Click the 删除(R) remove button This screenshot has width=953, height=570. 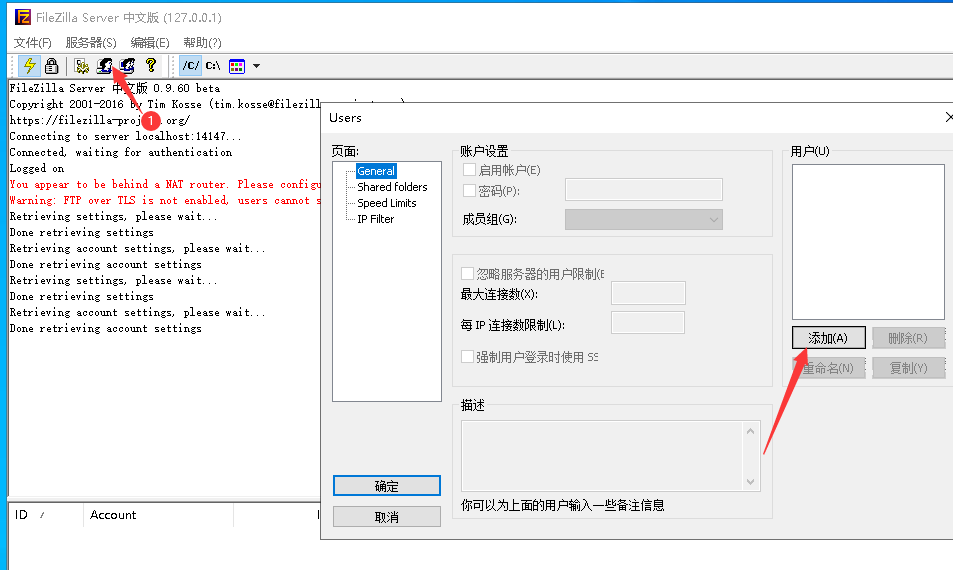pos(908,338)
